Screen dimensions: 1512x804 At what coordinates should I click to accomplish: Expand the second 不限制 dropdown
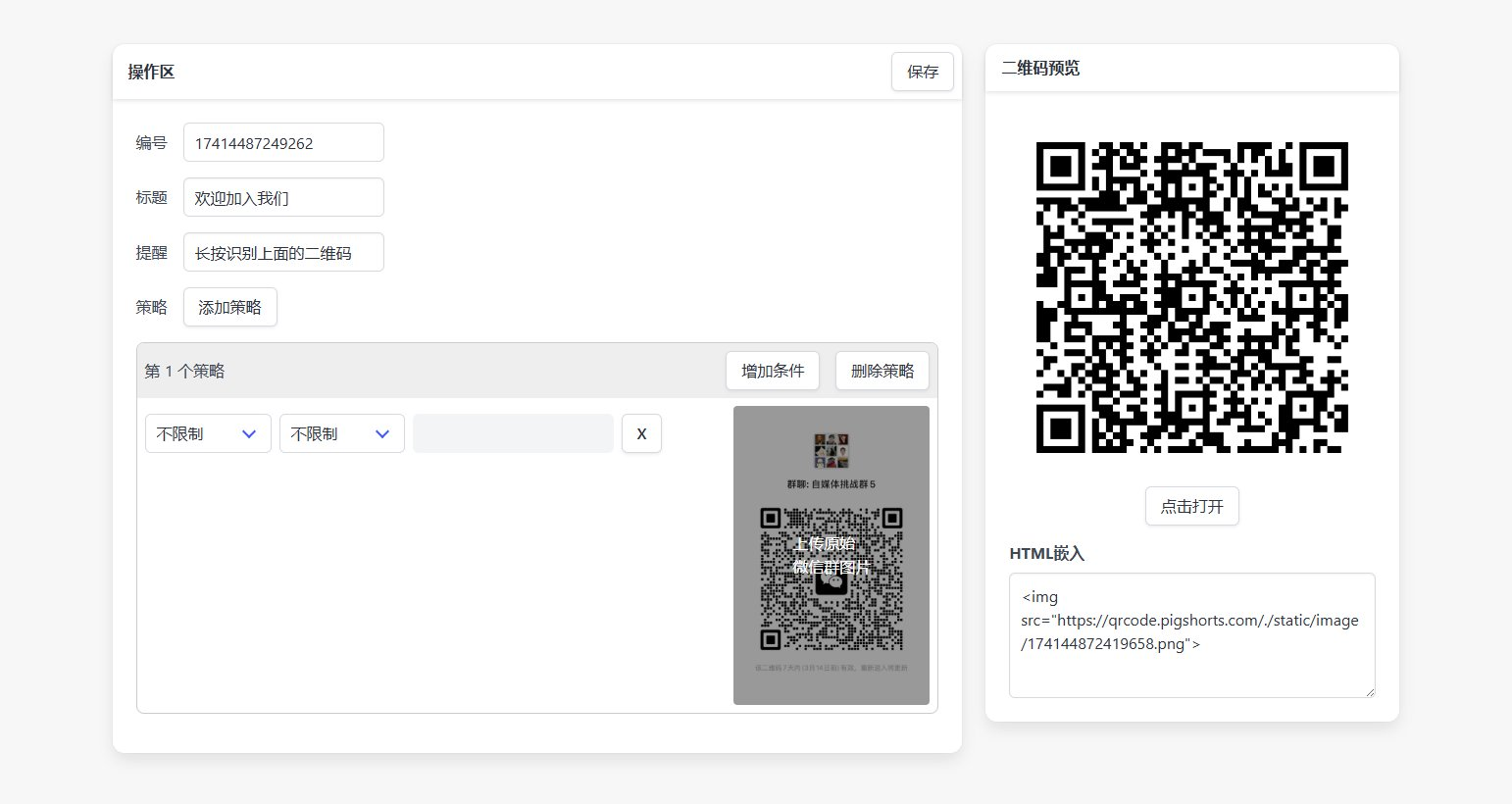pyautogui.click(x=341, y=433)
